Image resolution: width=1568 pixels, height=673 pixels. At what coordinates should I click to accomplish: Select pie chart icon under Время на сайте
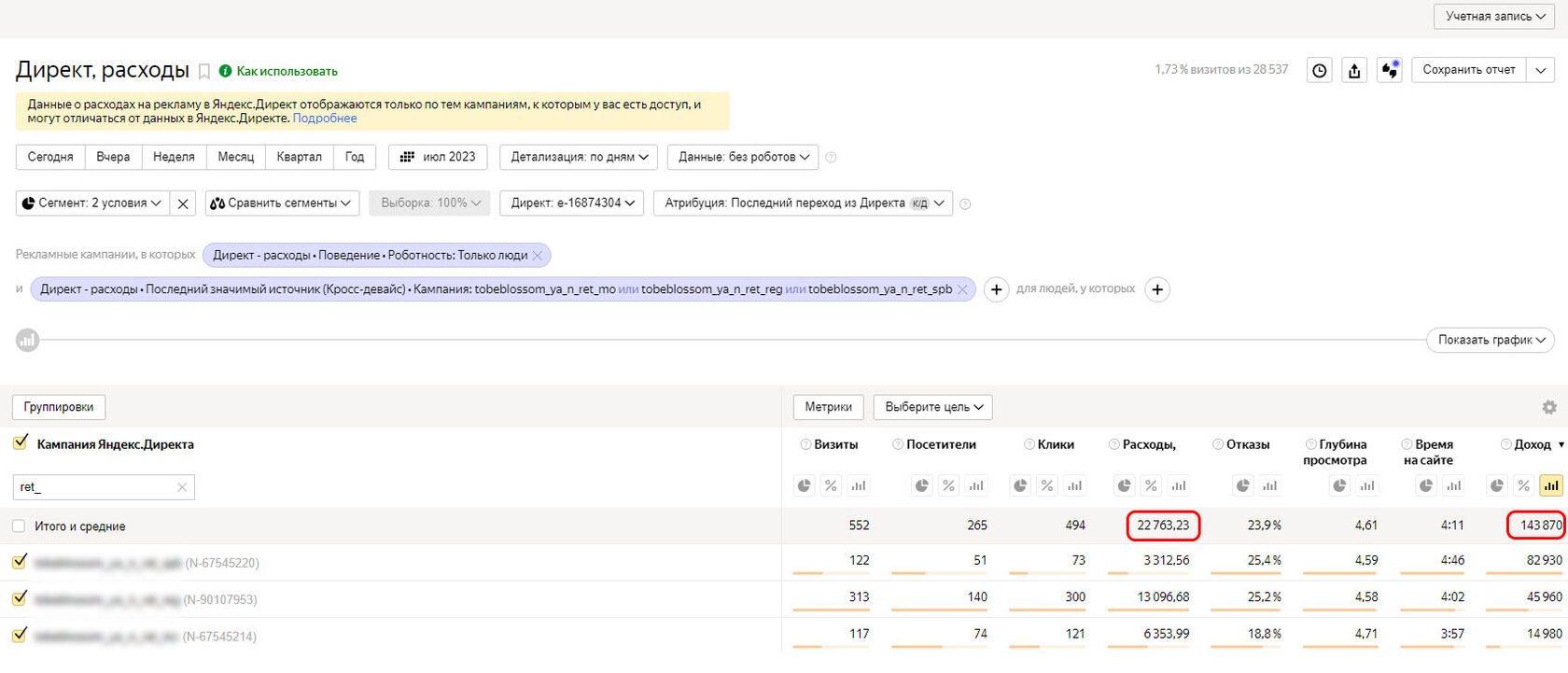tap(1426, 486)
